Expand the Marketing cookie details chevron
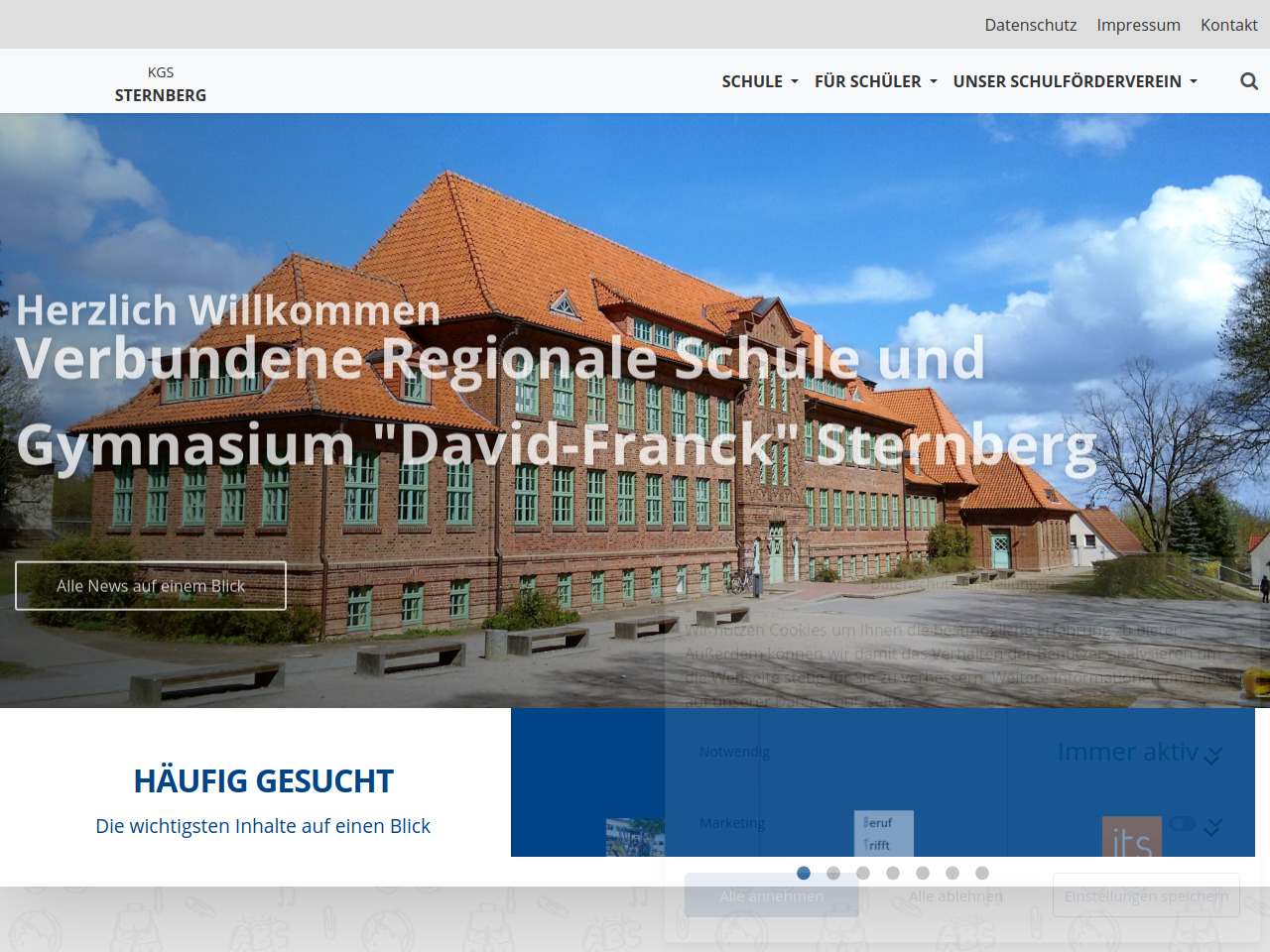1270x952 pixels. (x=1212, y=828)
